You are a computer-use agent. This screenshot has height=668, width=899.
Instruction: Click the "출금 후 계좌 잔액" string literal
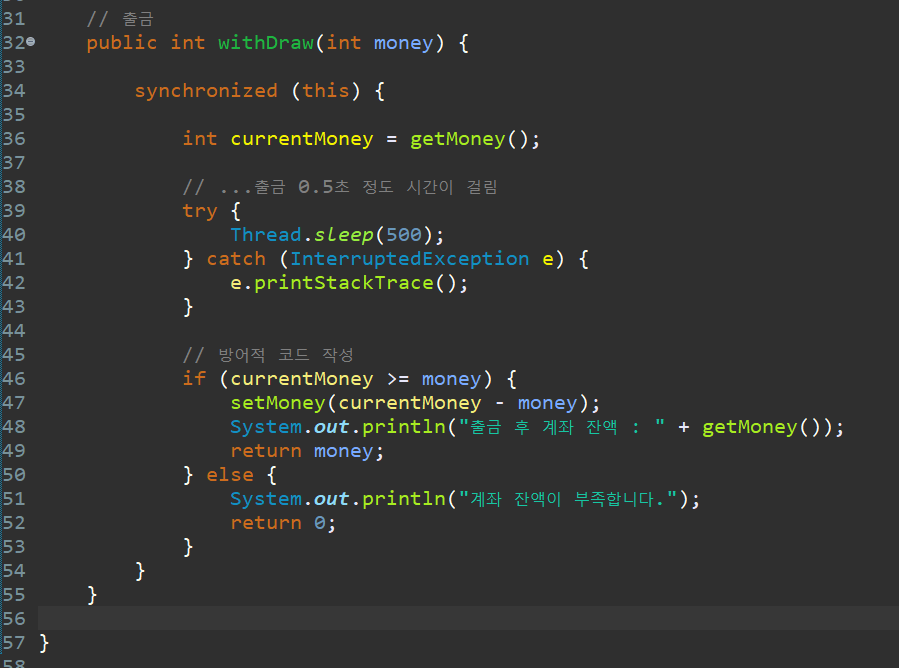(561, 427)
